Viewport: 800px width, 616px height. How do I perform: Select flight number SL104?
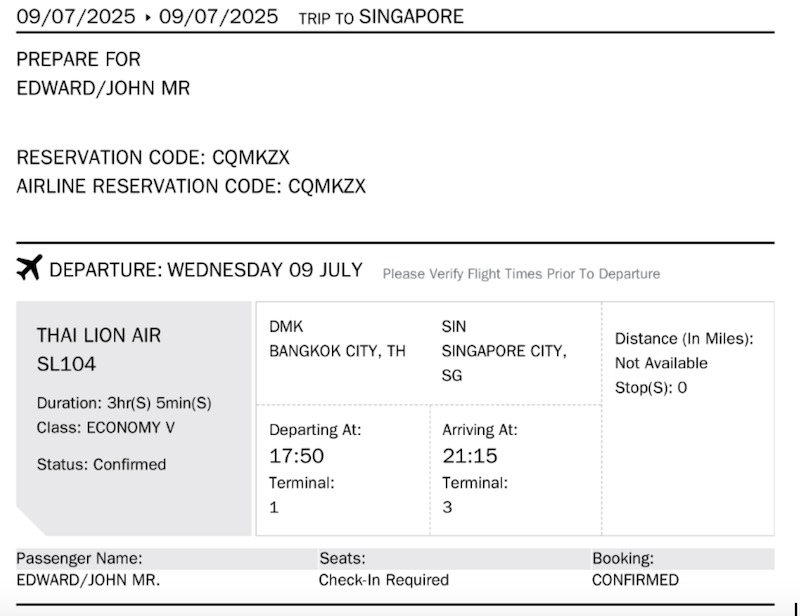click(66, 364)
